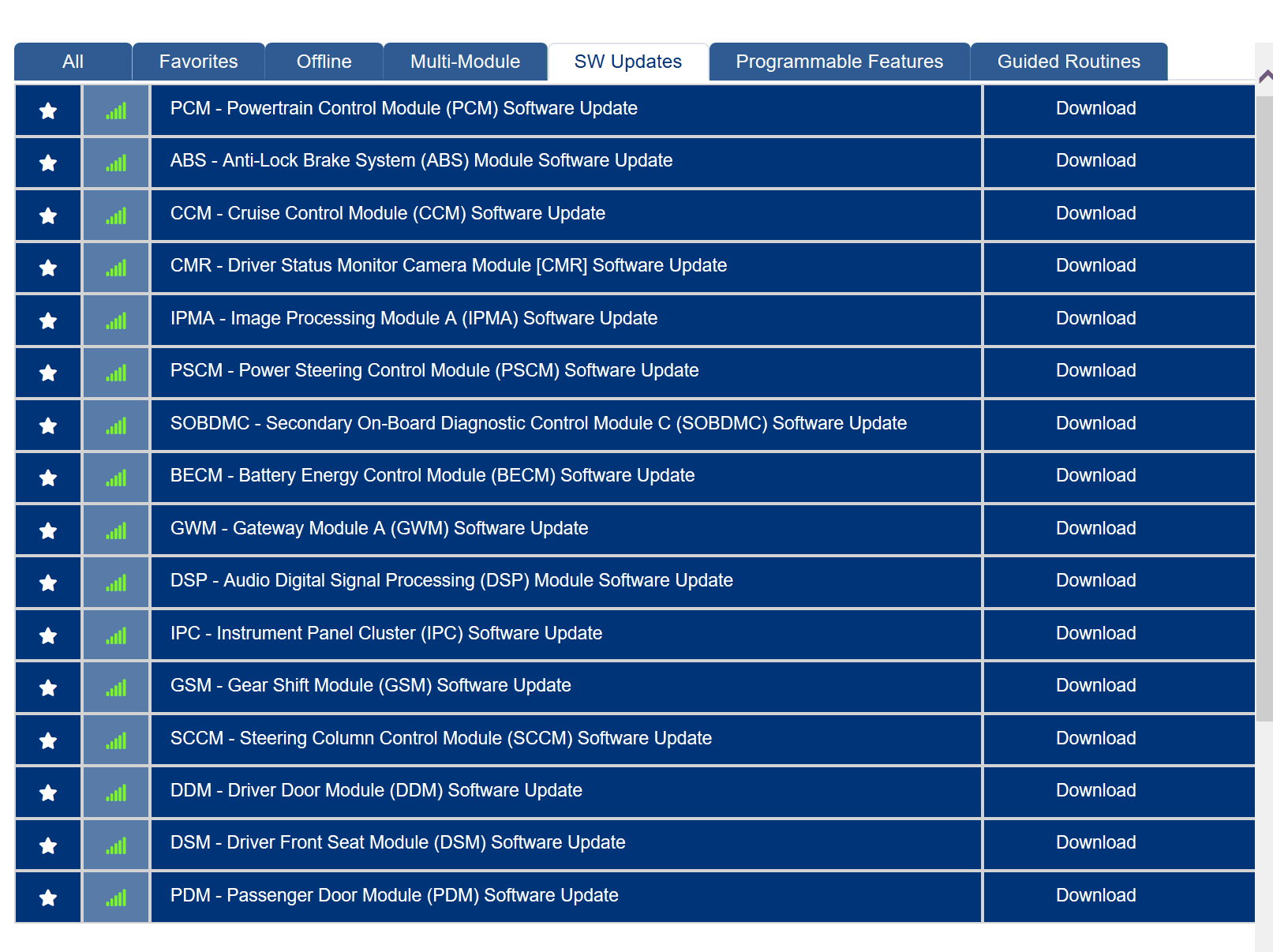Image resolution: width=1273 pixels, height=952 pixels.
Task: Download the PCM software update
Action: pos(1095,110)
